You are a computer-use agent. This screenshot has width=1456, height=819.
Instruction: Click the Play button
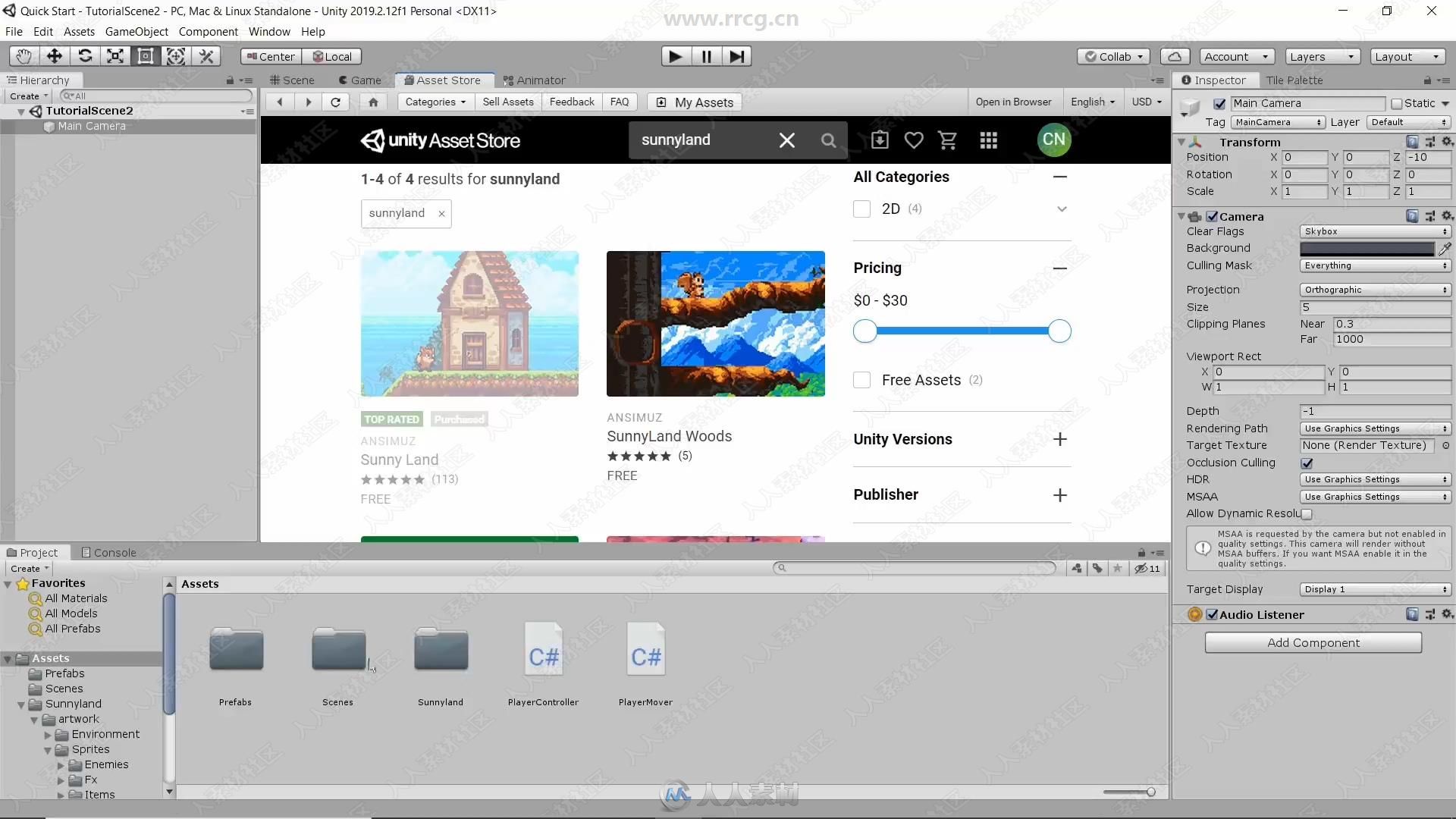click(676, 56)
